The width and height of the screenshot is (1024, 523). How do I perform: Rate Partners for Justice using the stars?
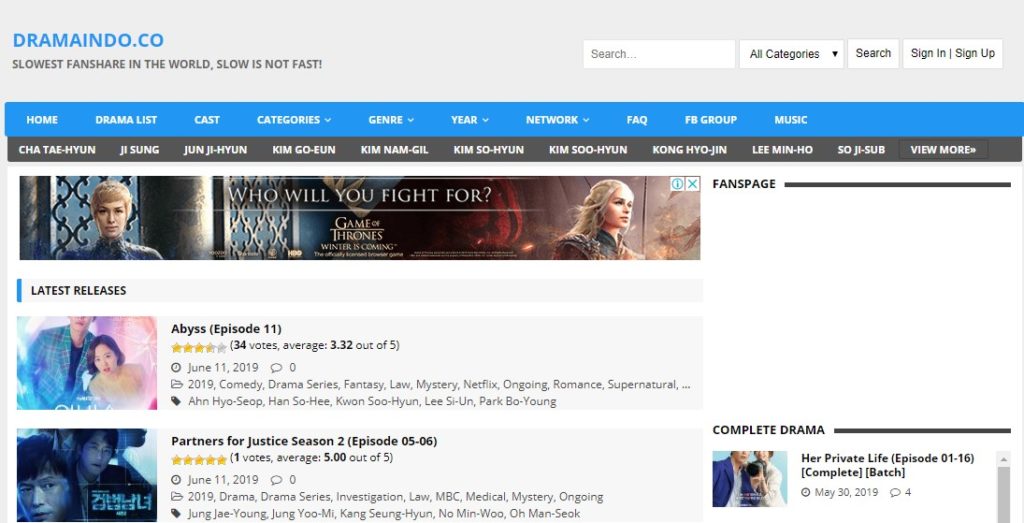pyautogui.click(x=199, y=460)
